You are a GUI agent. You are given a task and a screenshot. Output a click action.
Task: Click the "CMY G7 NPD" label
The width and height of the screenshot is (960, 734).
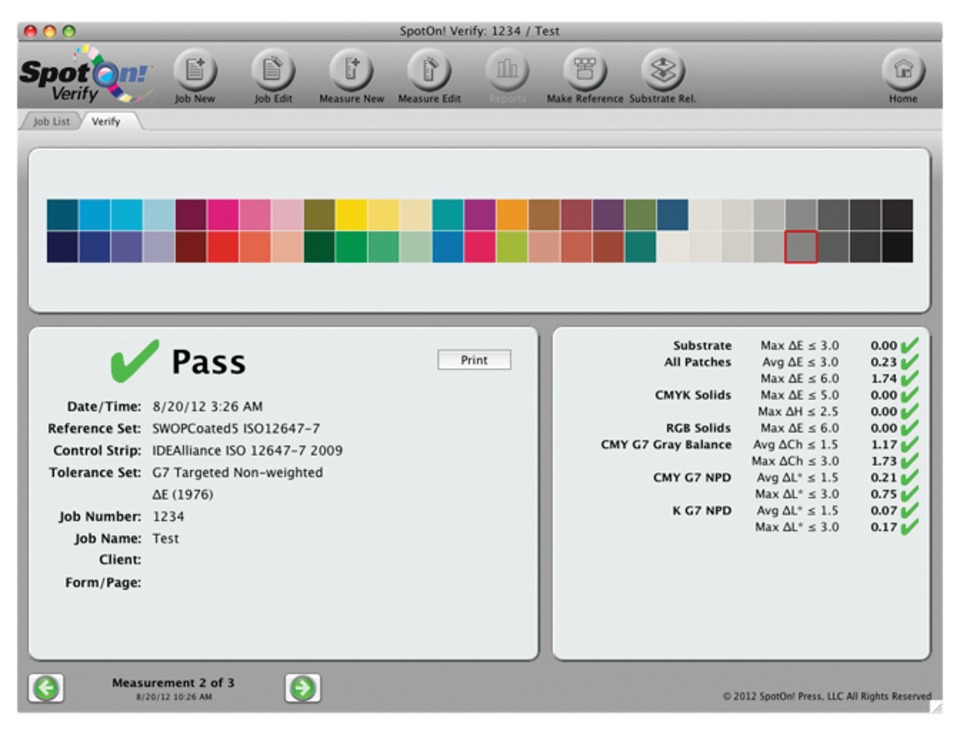click(x=692, y=477)
